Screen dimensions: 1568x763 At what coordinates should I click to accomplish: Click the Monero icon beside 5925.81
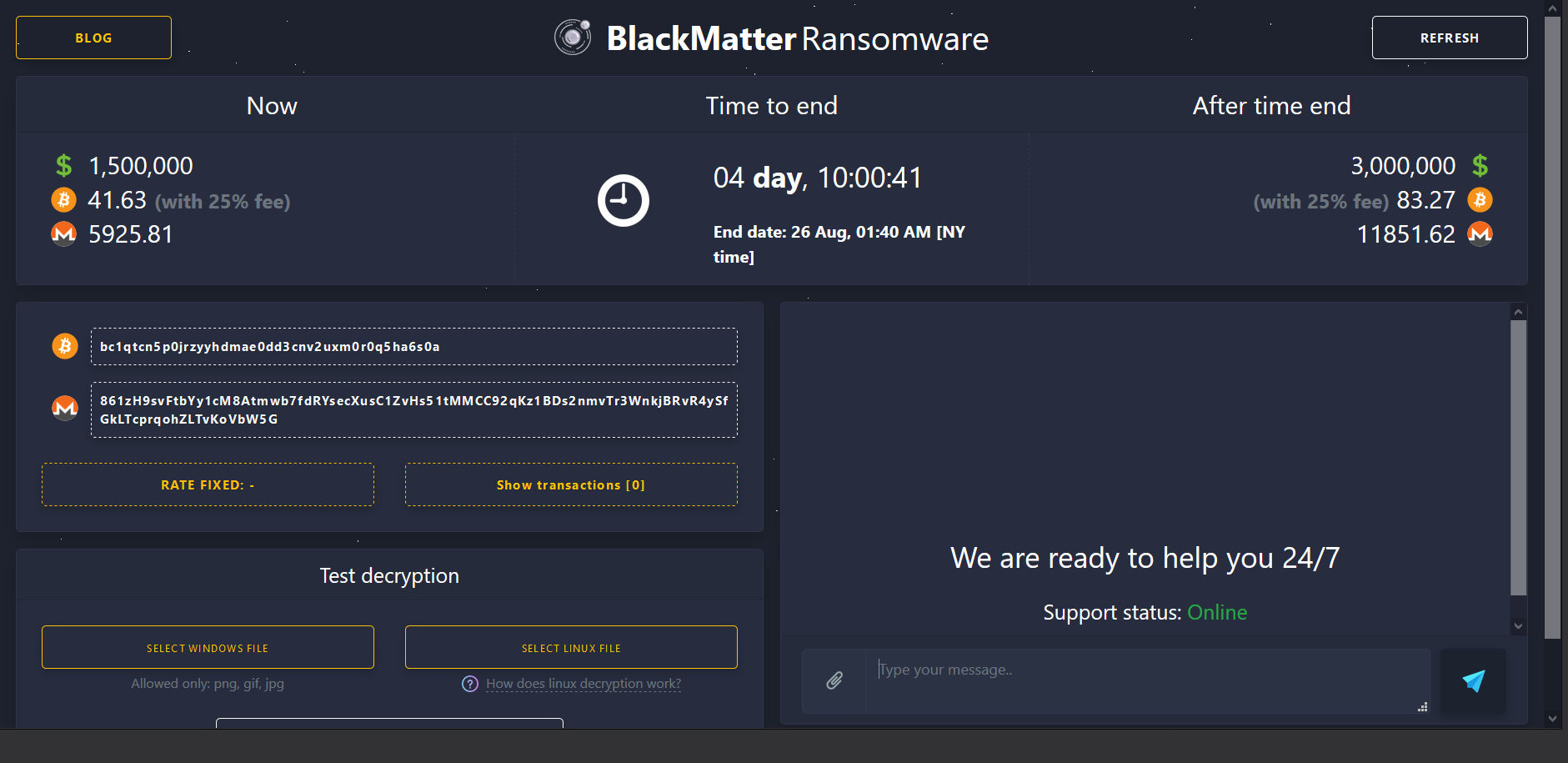[x=63, y=233]
